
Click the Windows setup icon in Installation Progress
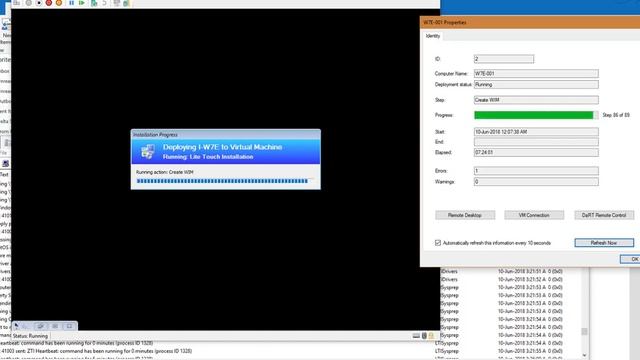pos(147,151)
